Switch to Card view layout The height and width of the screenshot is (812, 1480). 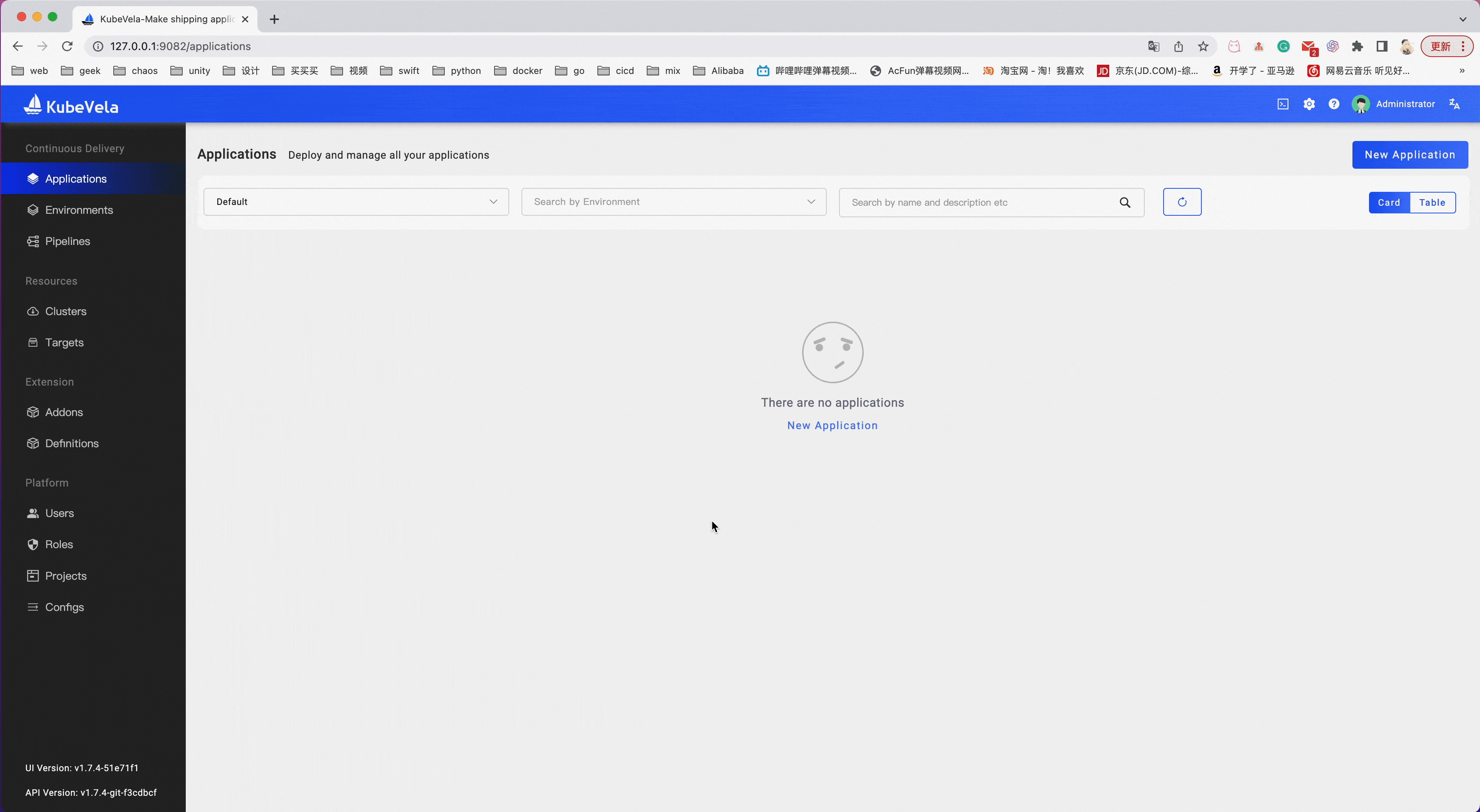pyautogui.click(x=1389, y=202)
